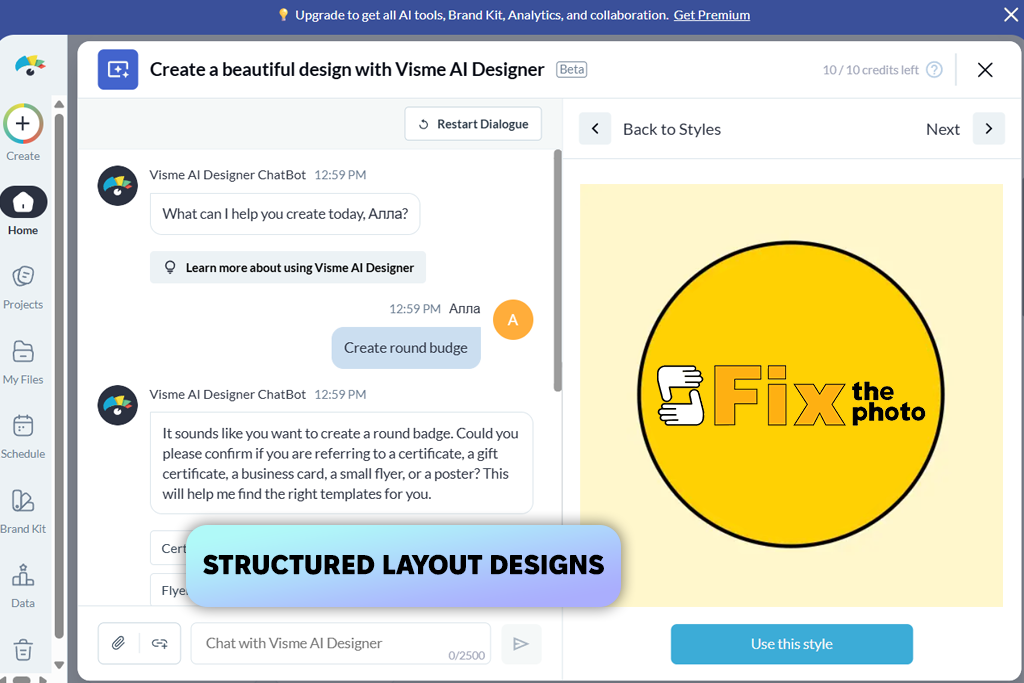Open Schedule in the sidebar
The width and height of the screenshot is (1024, 683).
pos(23,436)
